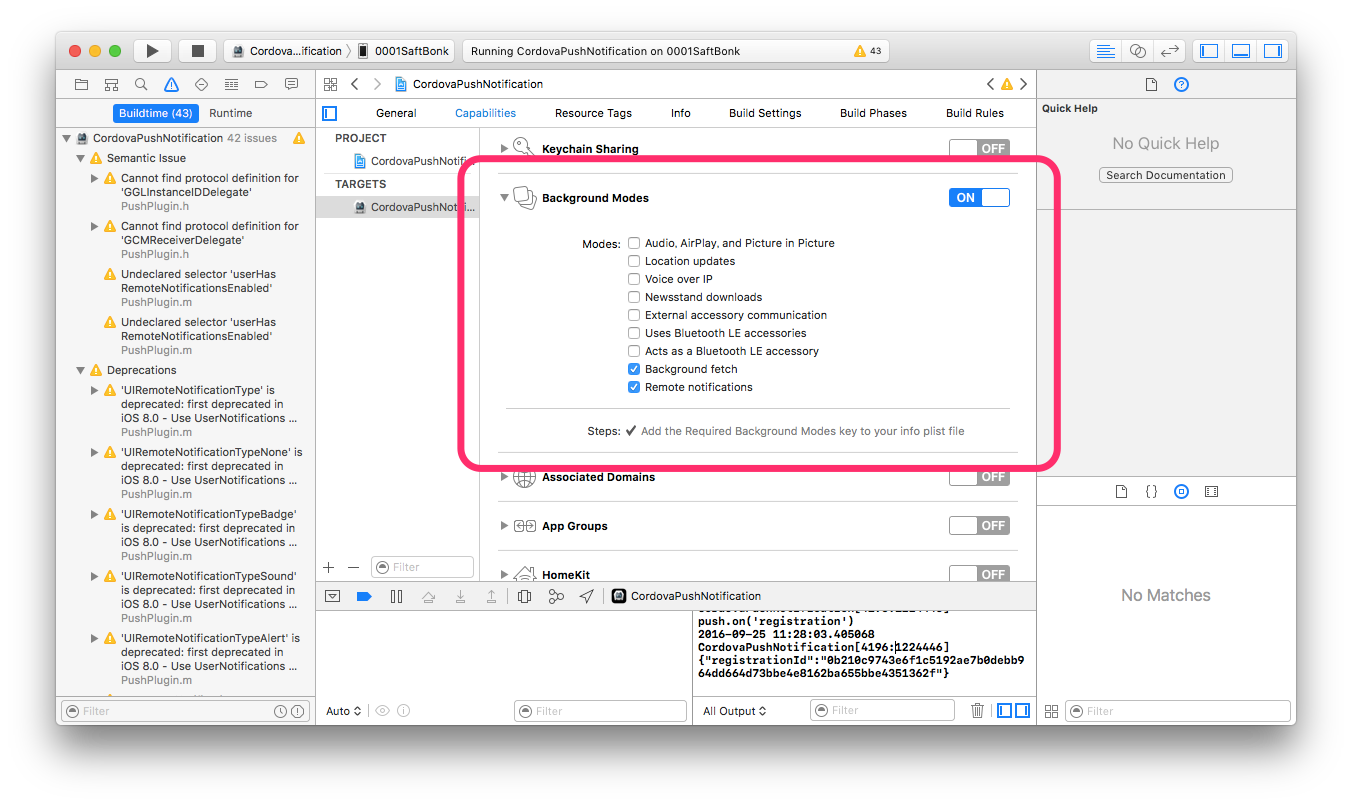Click the Run (play) button

point(152,51)
